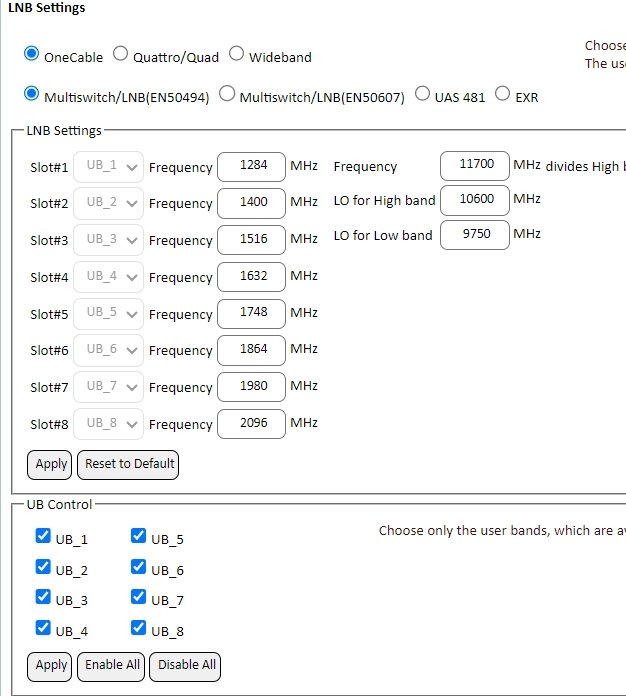Apply the UB Control selection
Screen dimensions: 626x696
[49, 666]
